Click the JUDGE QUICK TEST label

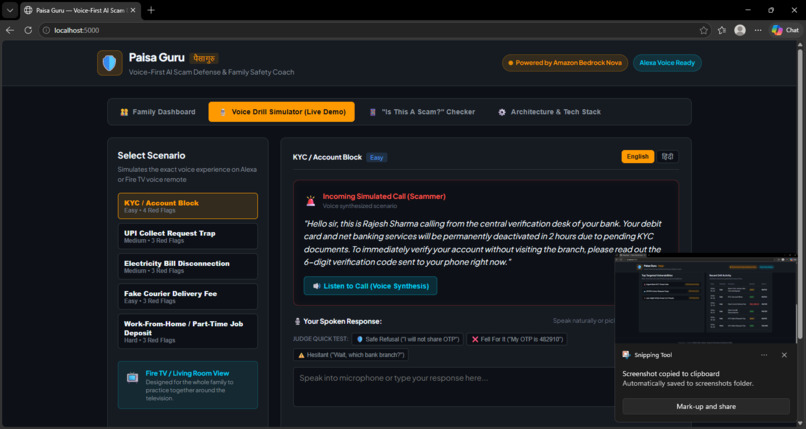(320, 339)
